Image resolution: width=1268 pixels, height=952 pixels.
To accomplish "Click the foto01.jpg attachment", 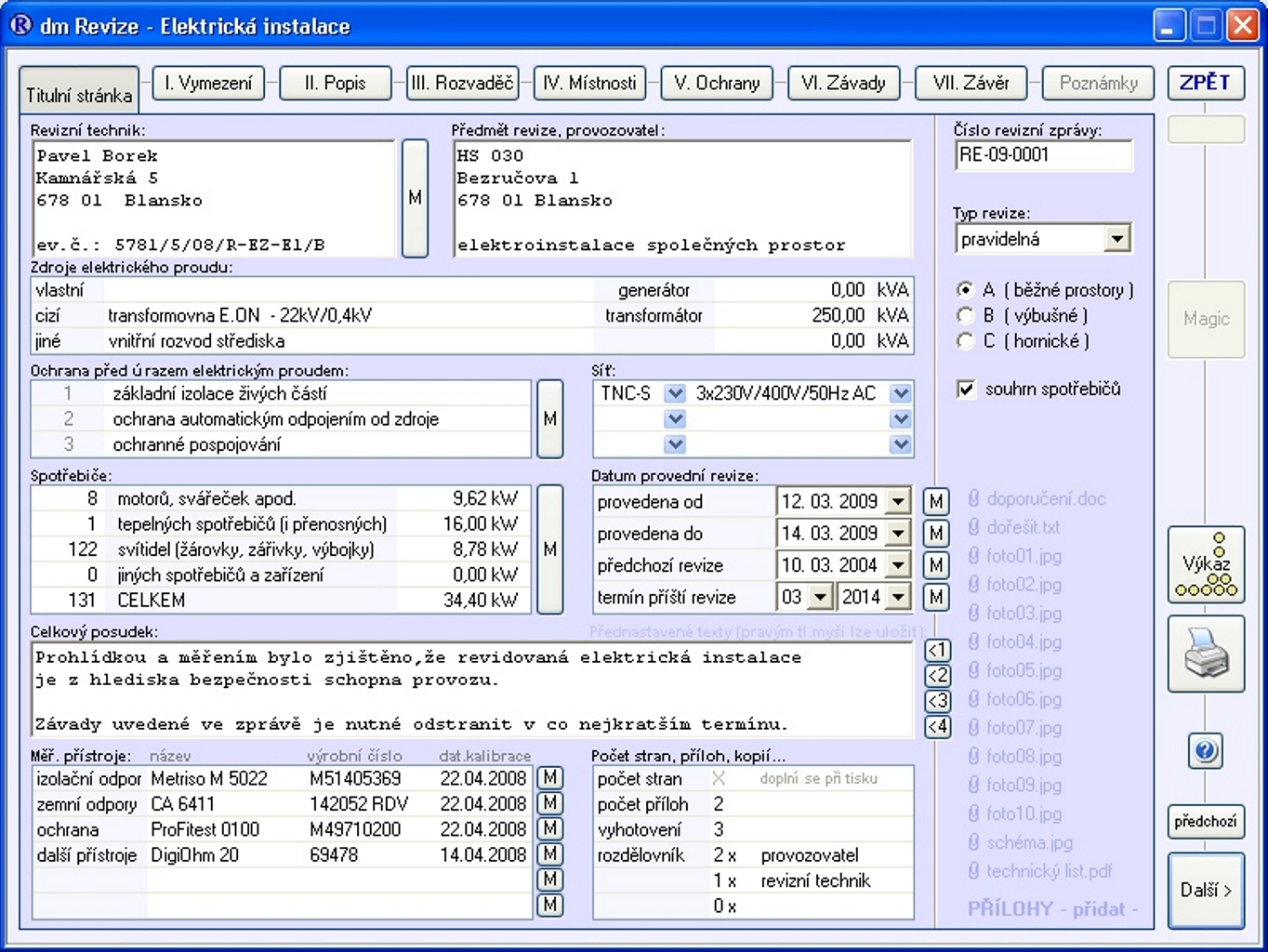I will (x=1023, y=556).
